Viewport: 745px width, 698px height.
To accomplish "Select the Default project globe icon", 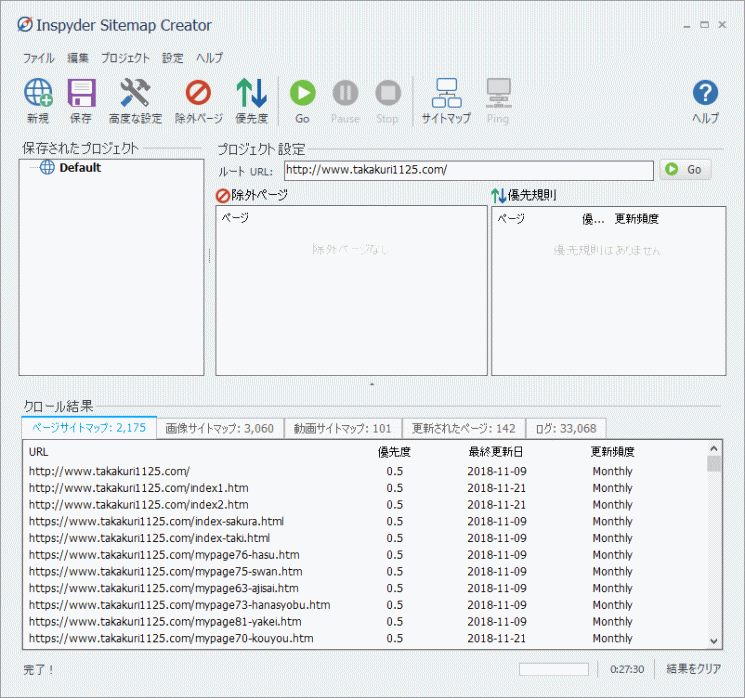I will (47, 167).
